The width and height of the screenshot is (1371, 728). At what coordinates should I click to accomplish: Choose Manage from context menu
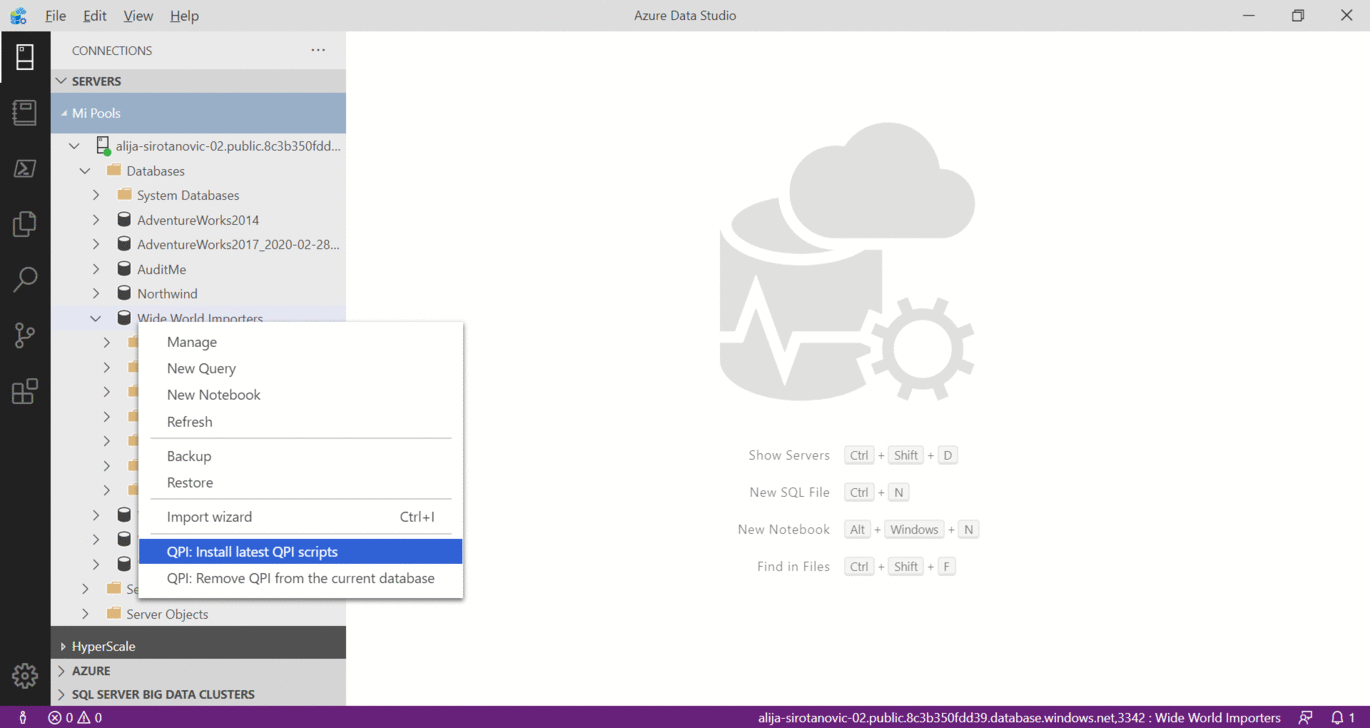300,342
